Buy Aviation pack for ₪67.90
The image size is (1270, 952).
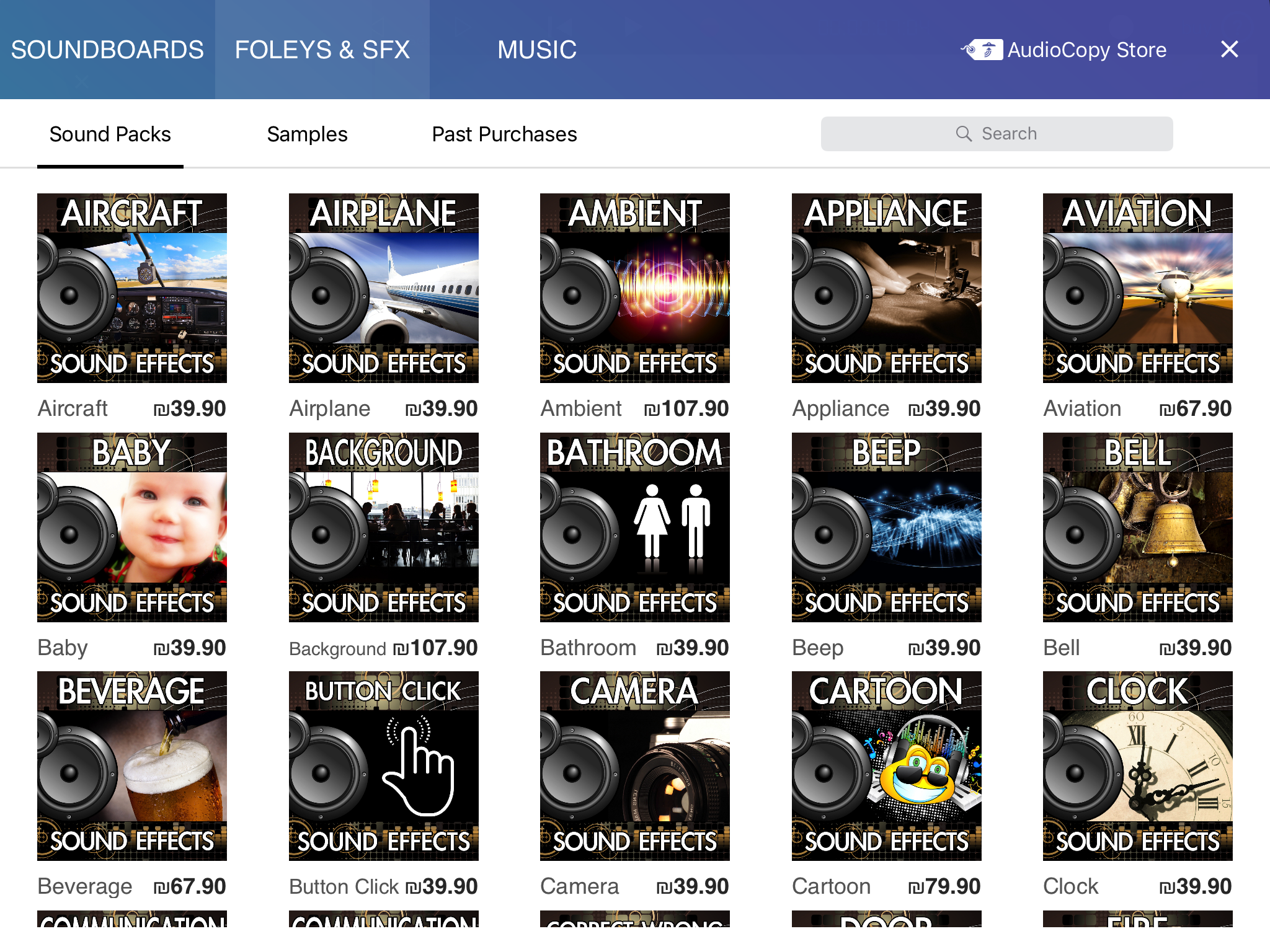[1196, 408]
